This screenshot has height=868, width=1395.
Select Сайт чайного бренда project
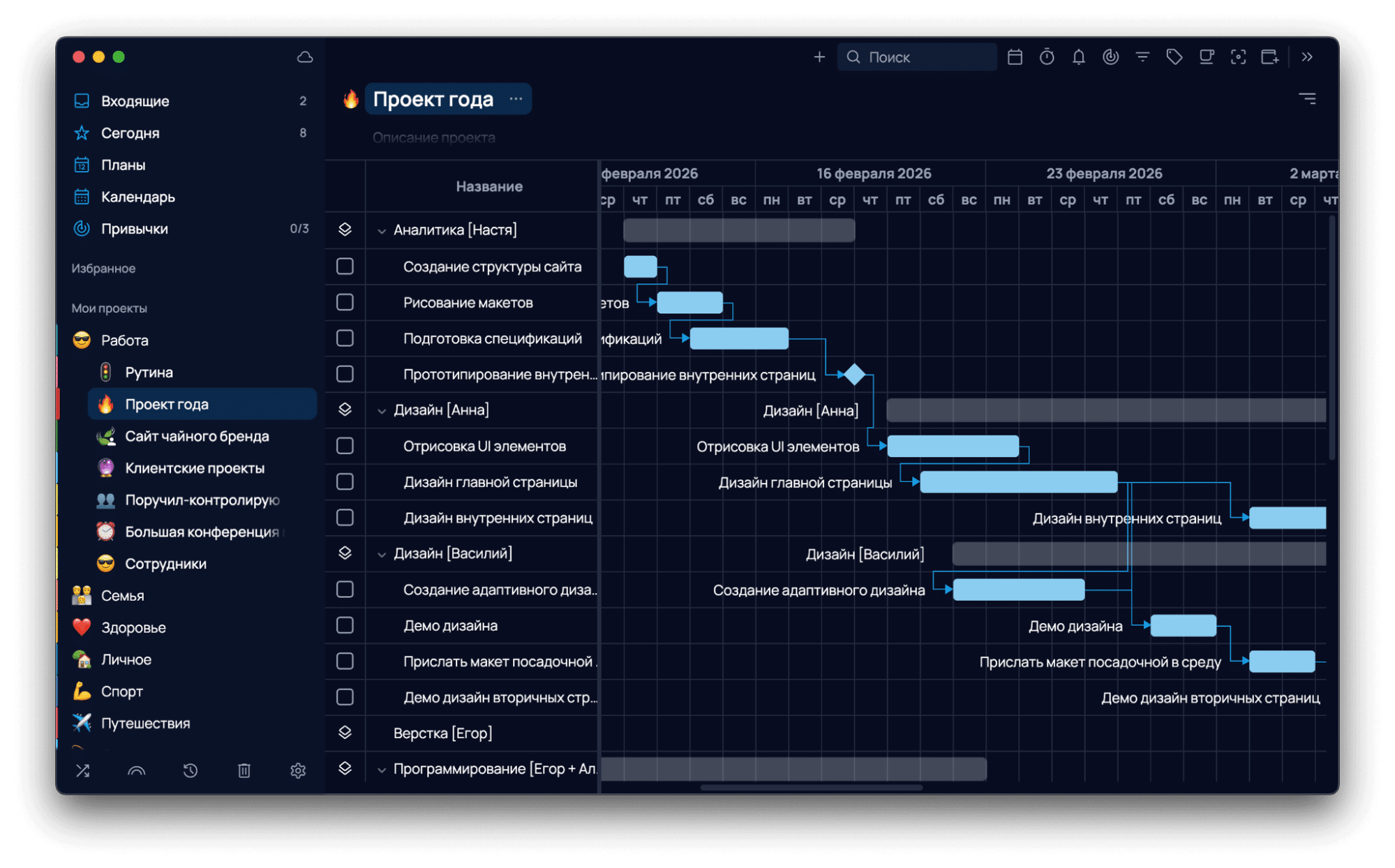(x=197, y=436)
